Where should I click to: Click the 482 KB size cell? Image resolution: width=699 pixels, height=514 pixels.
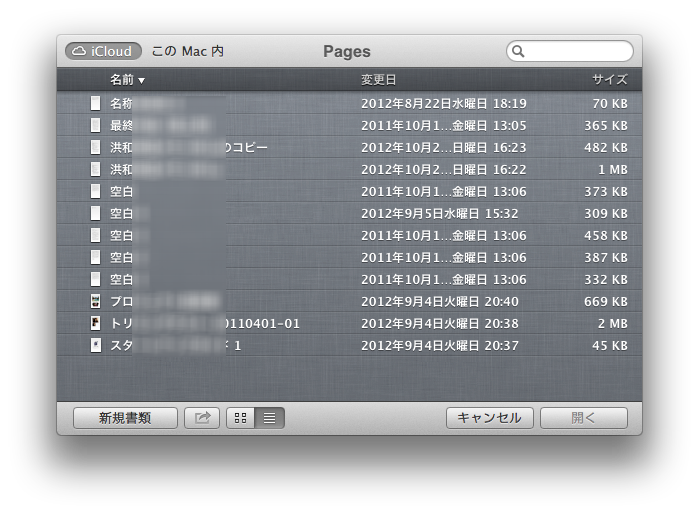tap(606, 148)
